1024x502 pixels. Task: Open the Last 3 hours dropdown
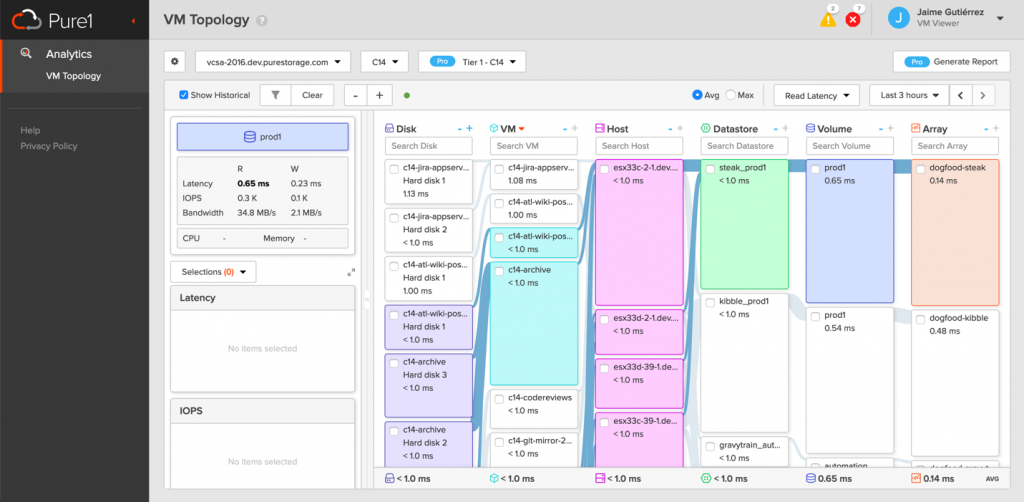(x=909, y=95)
